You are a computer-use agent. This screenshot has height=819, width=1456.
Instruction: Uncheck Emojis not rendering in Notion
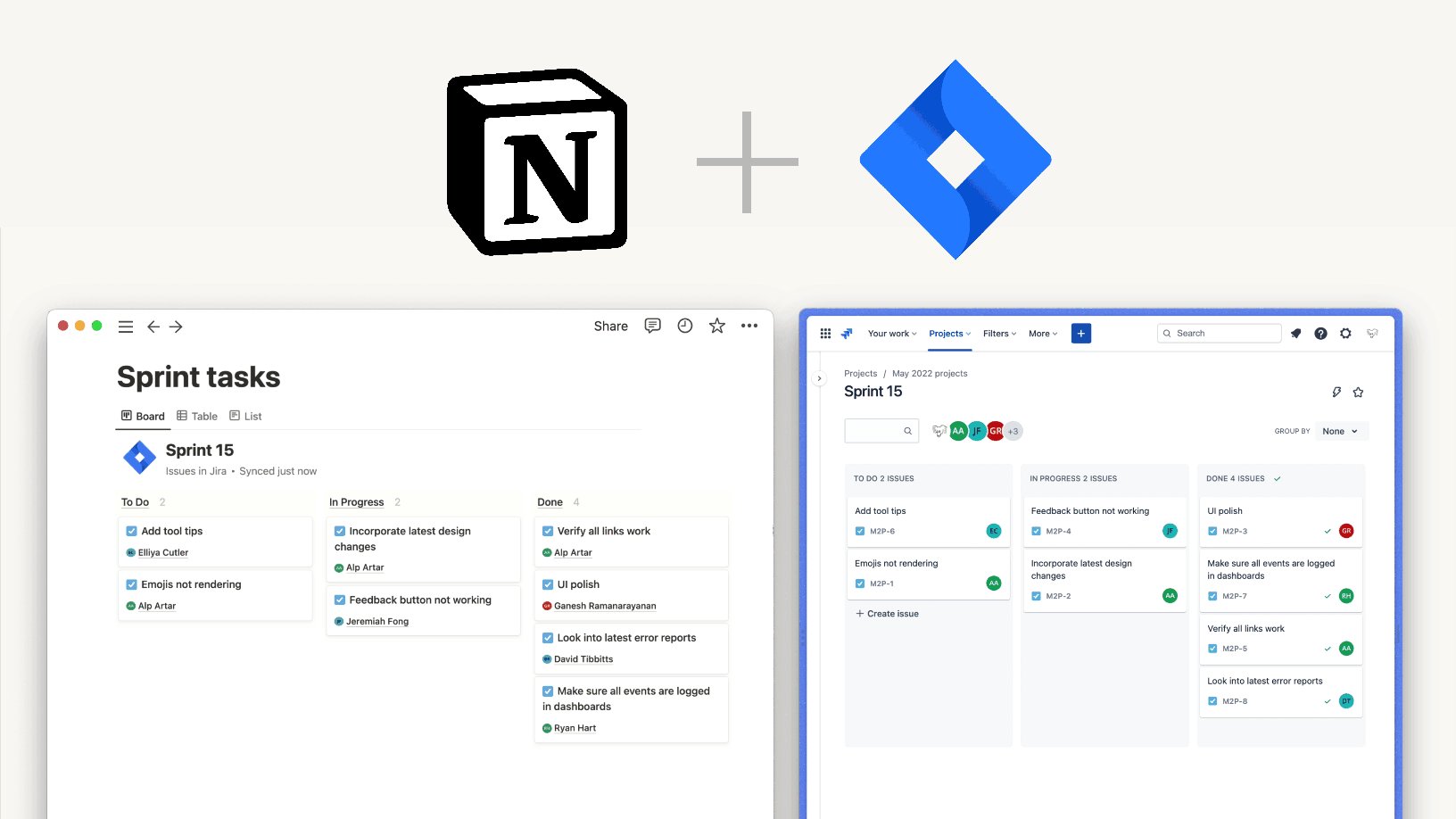130,584
